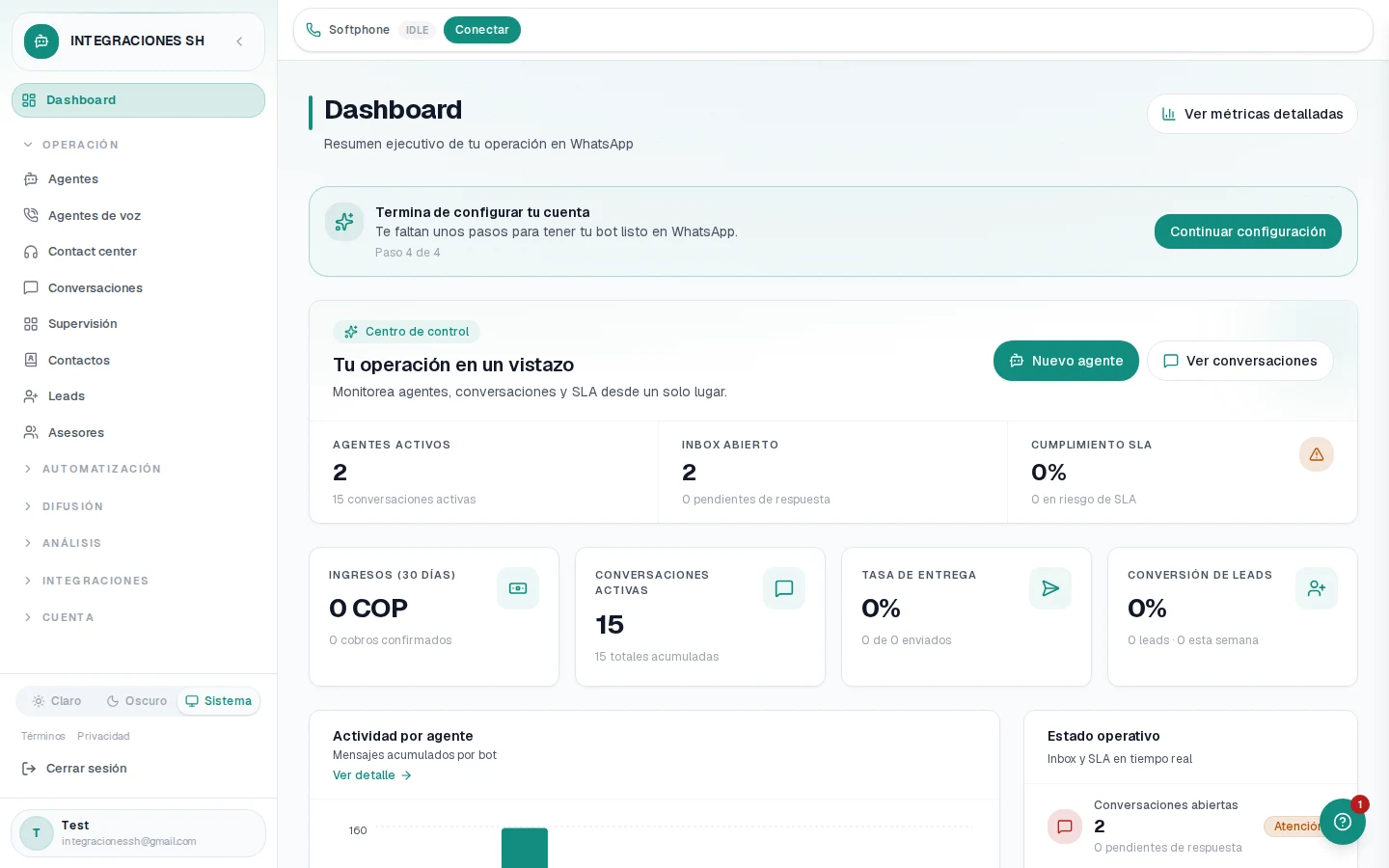The image size is (1389, 868).
Task: Click Cerrar sesión
Action: pos(75,769)
